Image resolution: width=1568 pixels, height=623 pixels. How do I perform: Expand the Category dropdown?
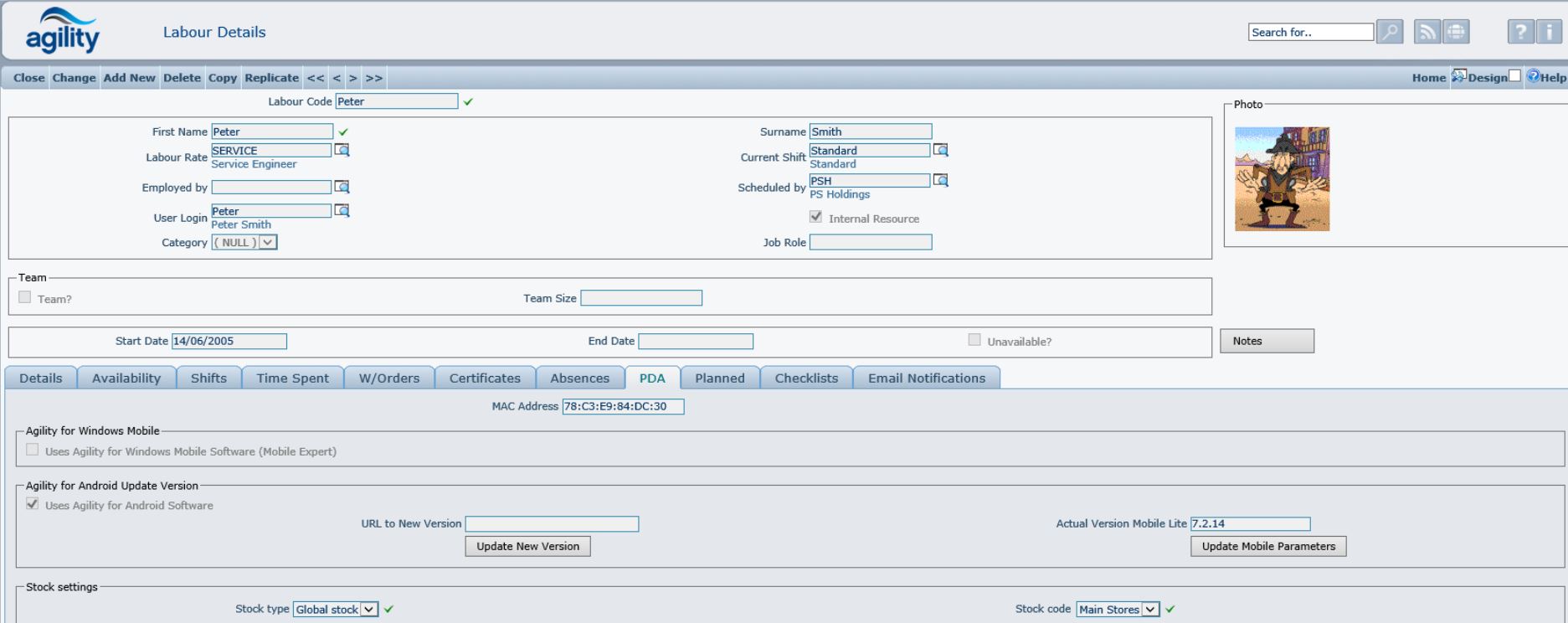pyautogui.click(x=268, y=243)
